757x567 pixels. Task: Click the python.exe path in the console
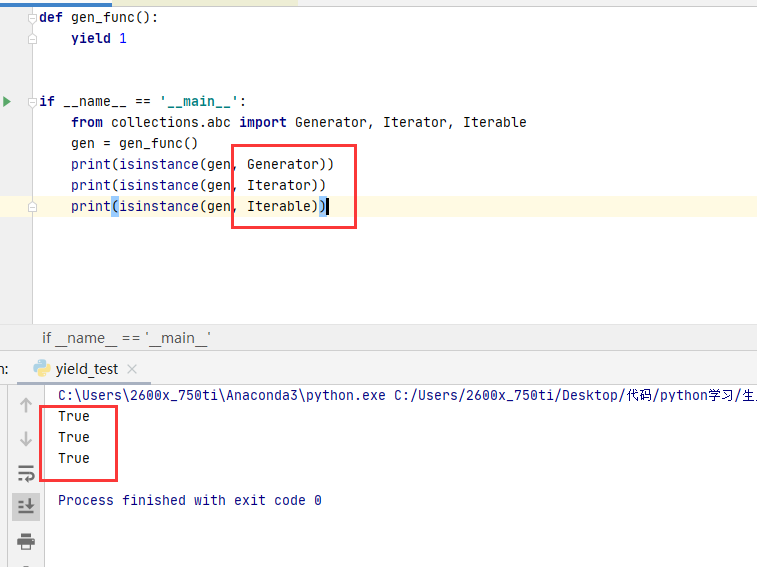coord(222,396)
